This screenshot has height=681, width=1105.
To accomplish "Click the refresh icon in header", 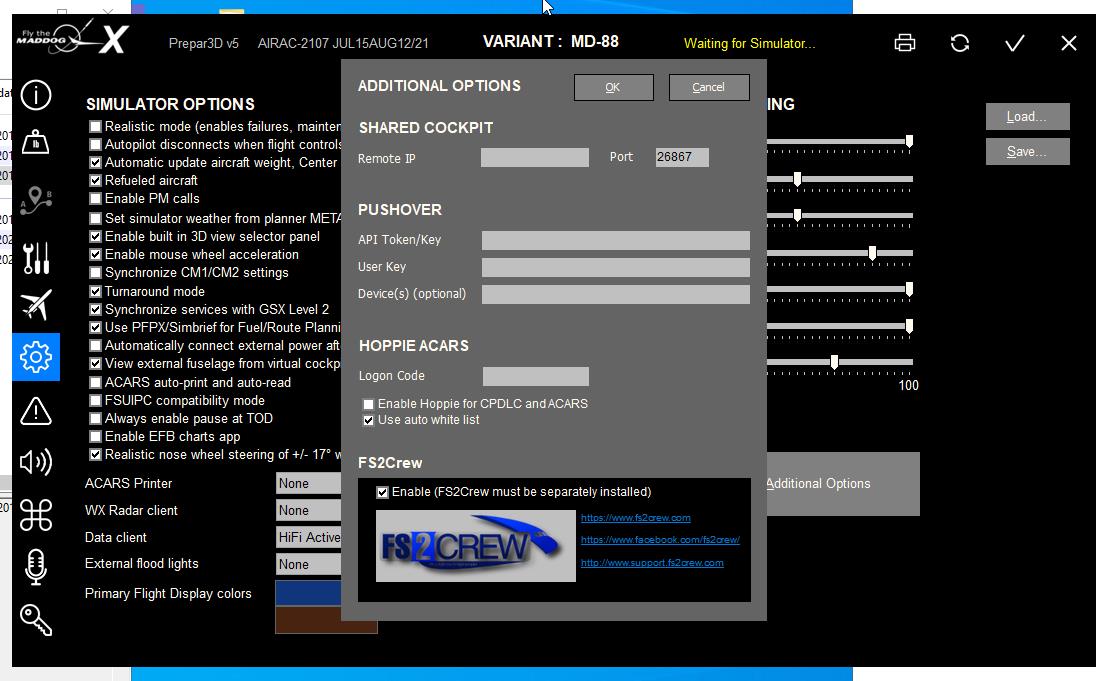I will (960, 43).
